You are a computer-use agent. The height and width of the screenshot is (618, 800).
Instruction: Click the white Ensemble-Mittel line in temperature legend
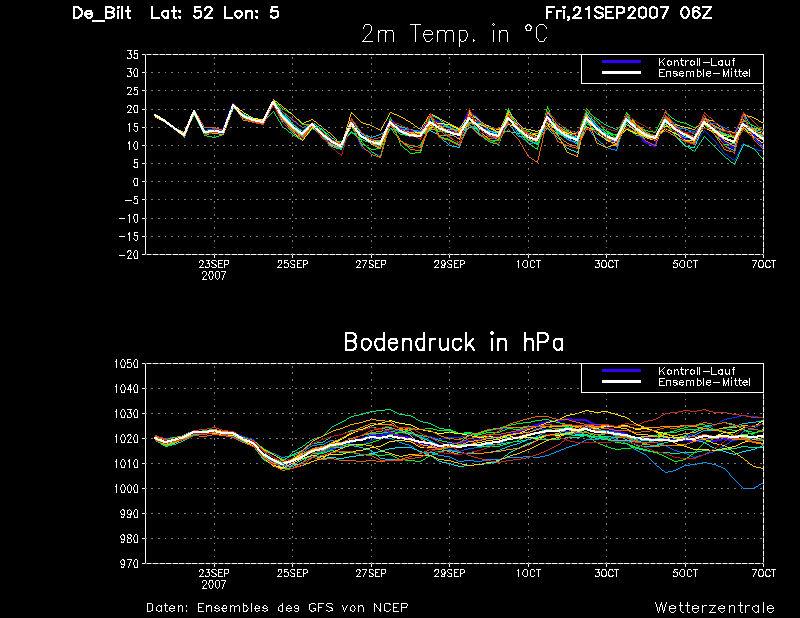621,73
